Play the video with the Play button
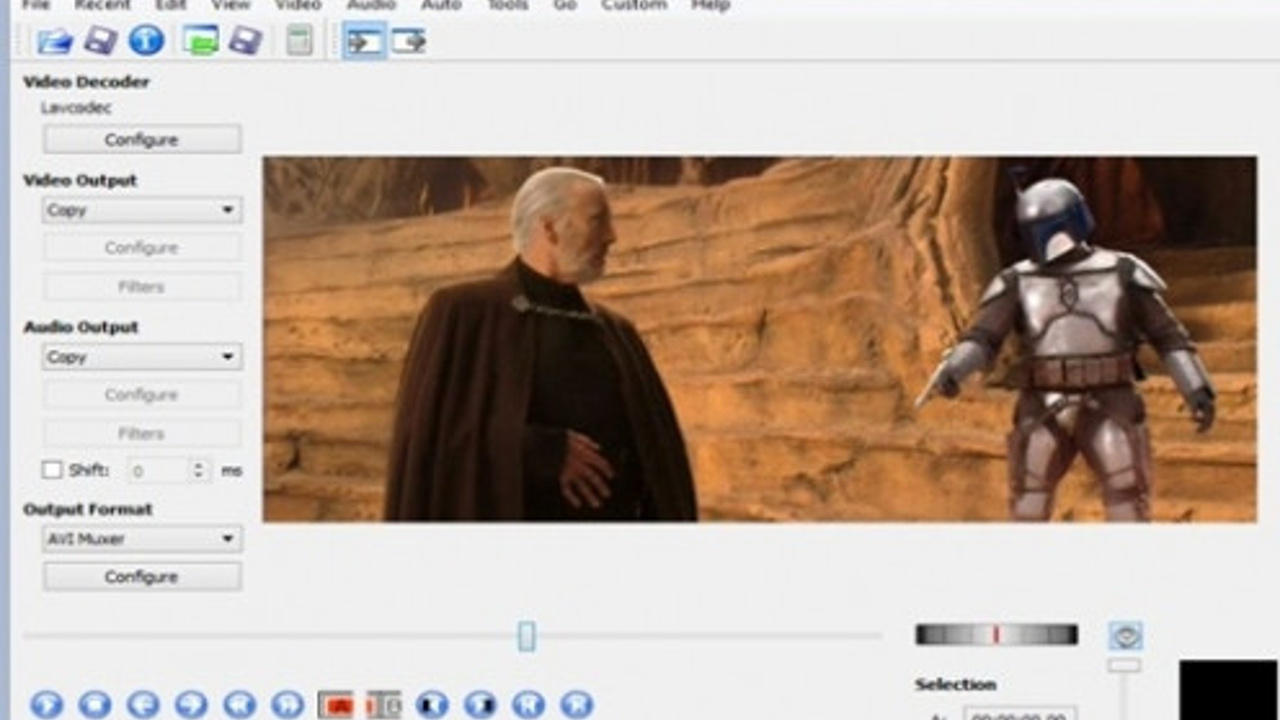This screenshot has height=720, width=1280. pos(46,704)
